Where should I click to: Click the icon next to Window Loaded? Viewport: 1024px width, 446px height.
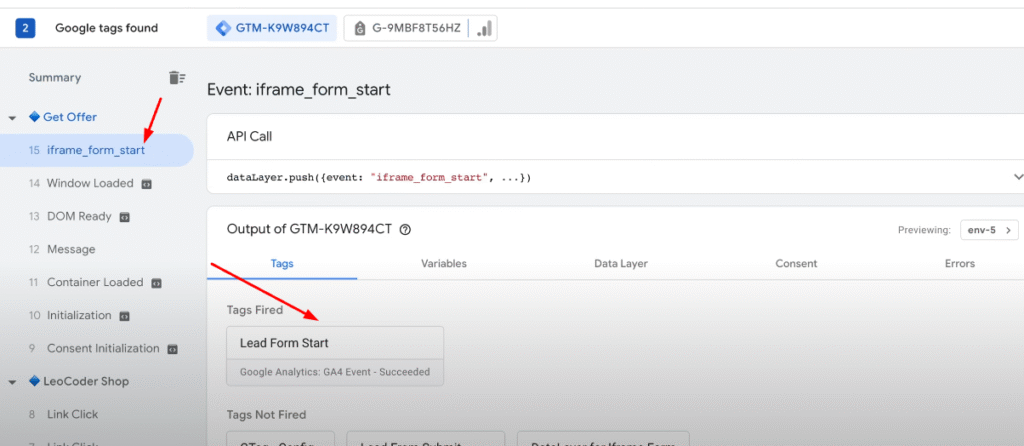pos(146,184)
